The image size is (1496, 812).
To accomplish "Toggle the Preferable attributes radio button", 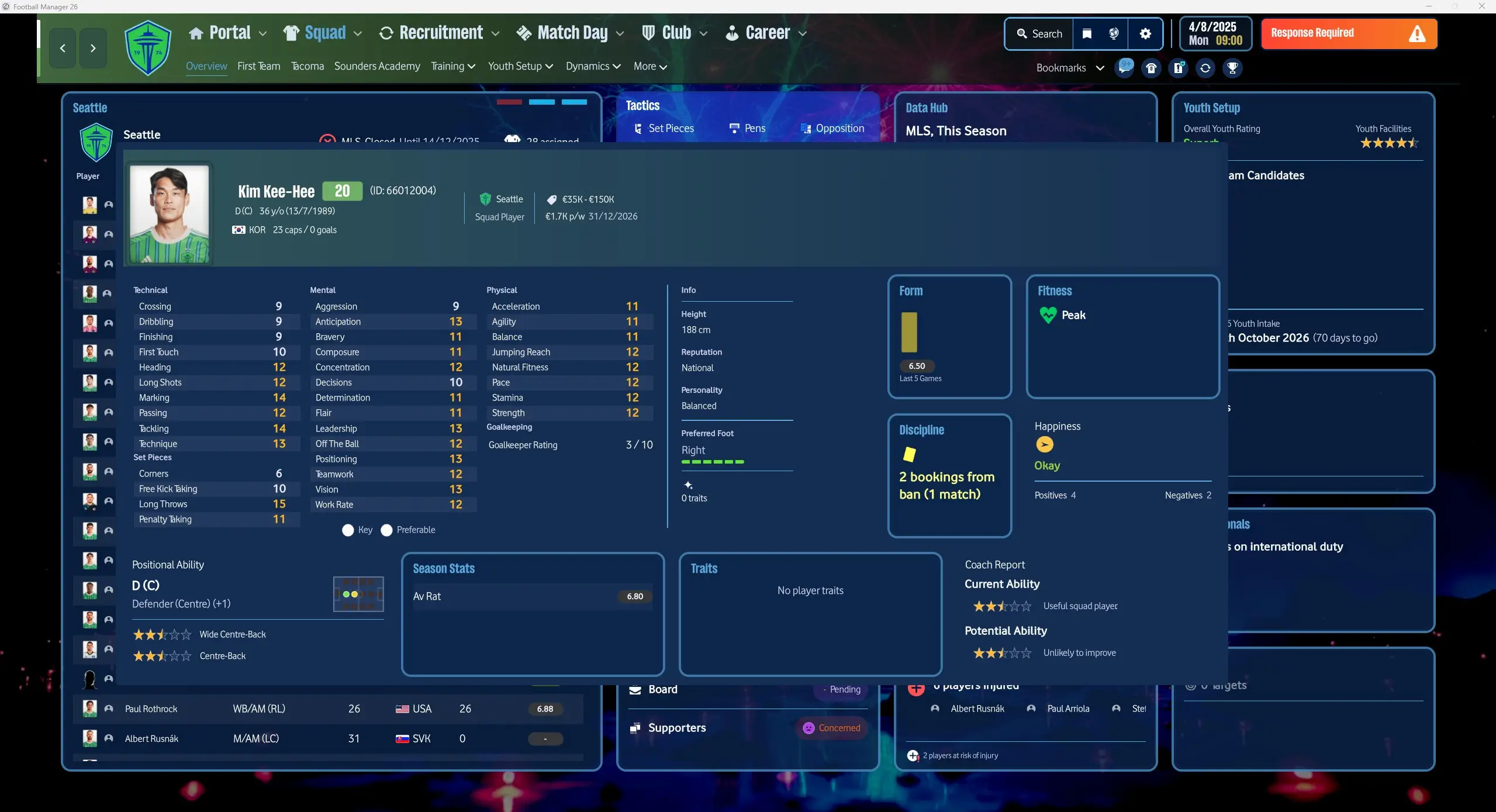I will [x=386, y=530].
